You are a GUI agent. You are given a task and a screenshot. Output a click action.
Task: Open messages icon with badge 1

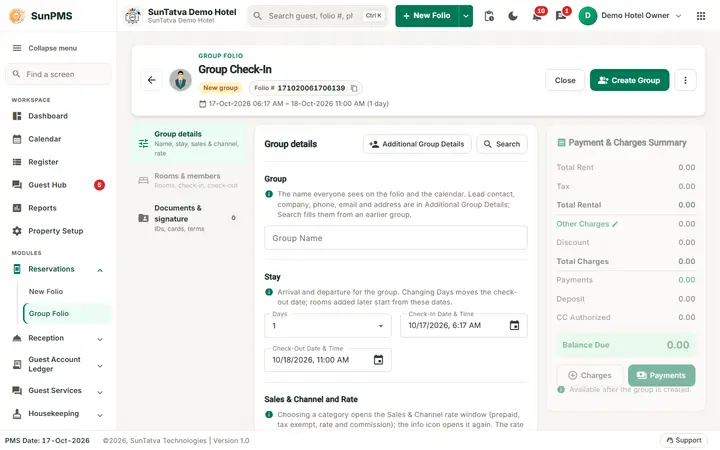click(561, 16)
